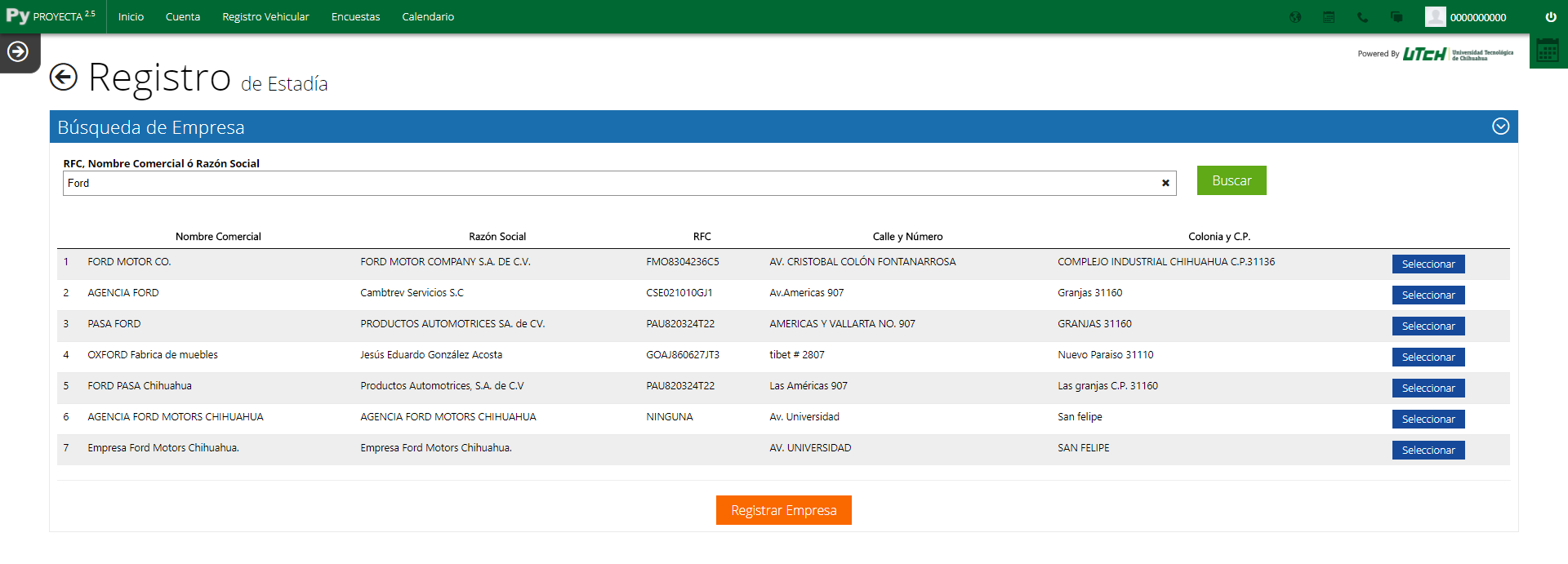Open the sidebar with the arrow circle icon
This screenshot has width=1568, height=564.
[x=18, y=52]
